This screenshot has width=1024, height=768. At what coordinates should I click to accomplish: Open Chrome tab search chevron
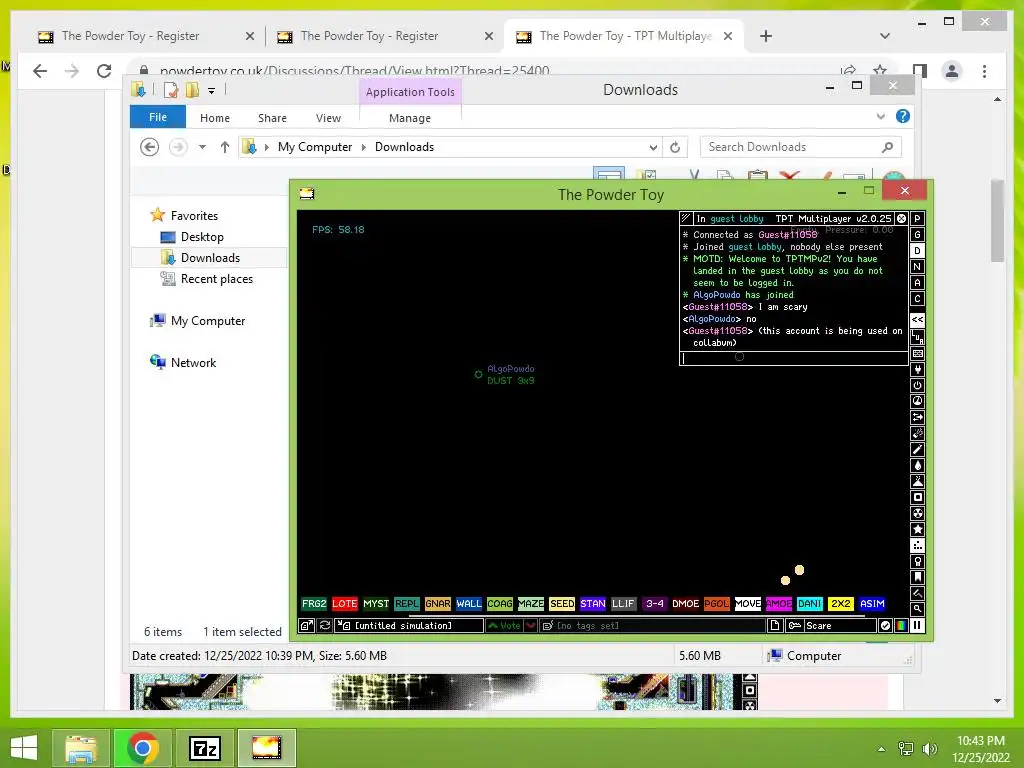885,36
